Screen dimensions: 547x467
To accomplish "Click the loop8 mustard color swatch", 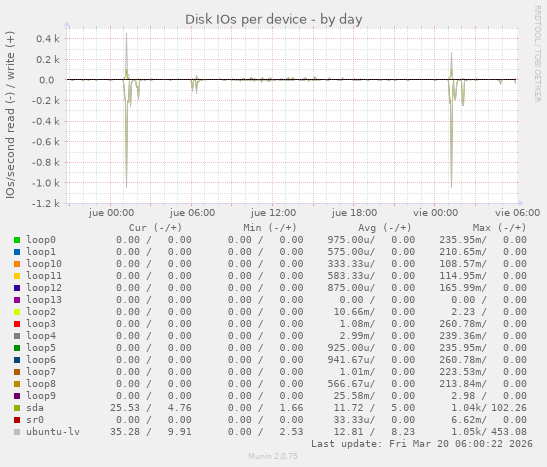I will click(x=17, y=384).
